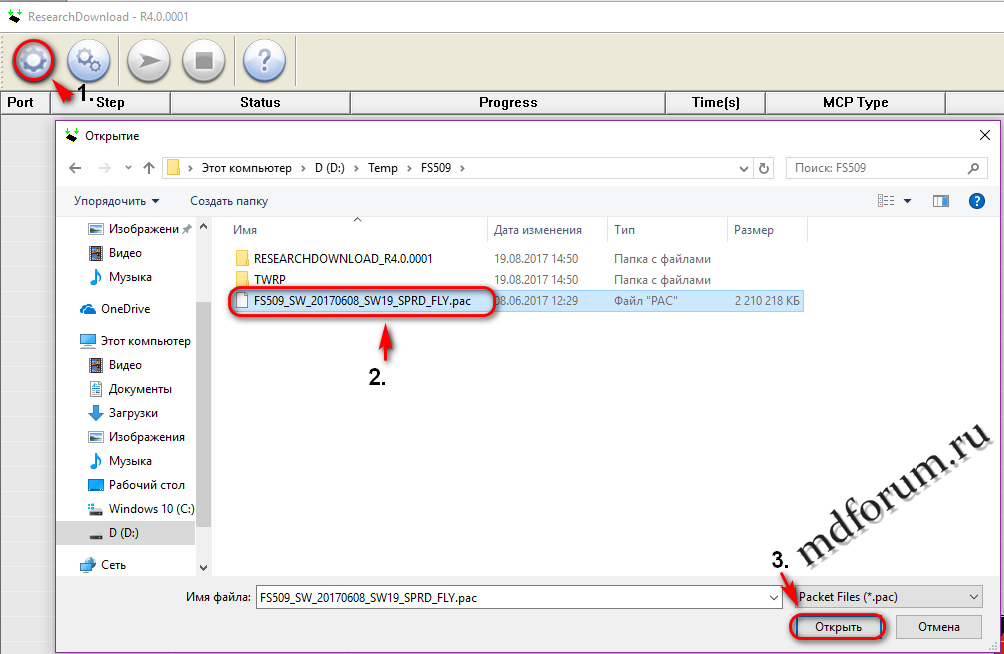This screenshot has width=1004, height=654.
Task: Open the Help question mark toolbar icon
Action: pyautogui.click(x=264, y=61)
